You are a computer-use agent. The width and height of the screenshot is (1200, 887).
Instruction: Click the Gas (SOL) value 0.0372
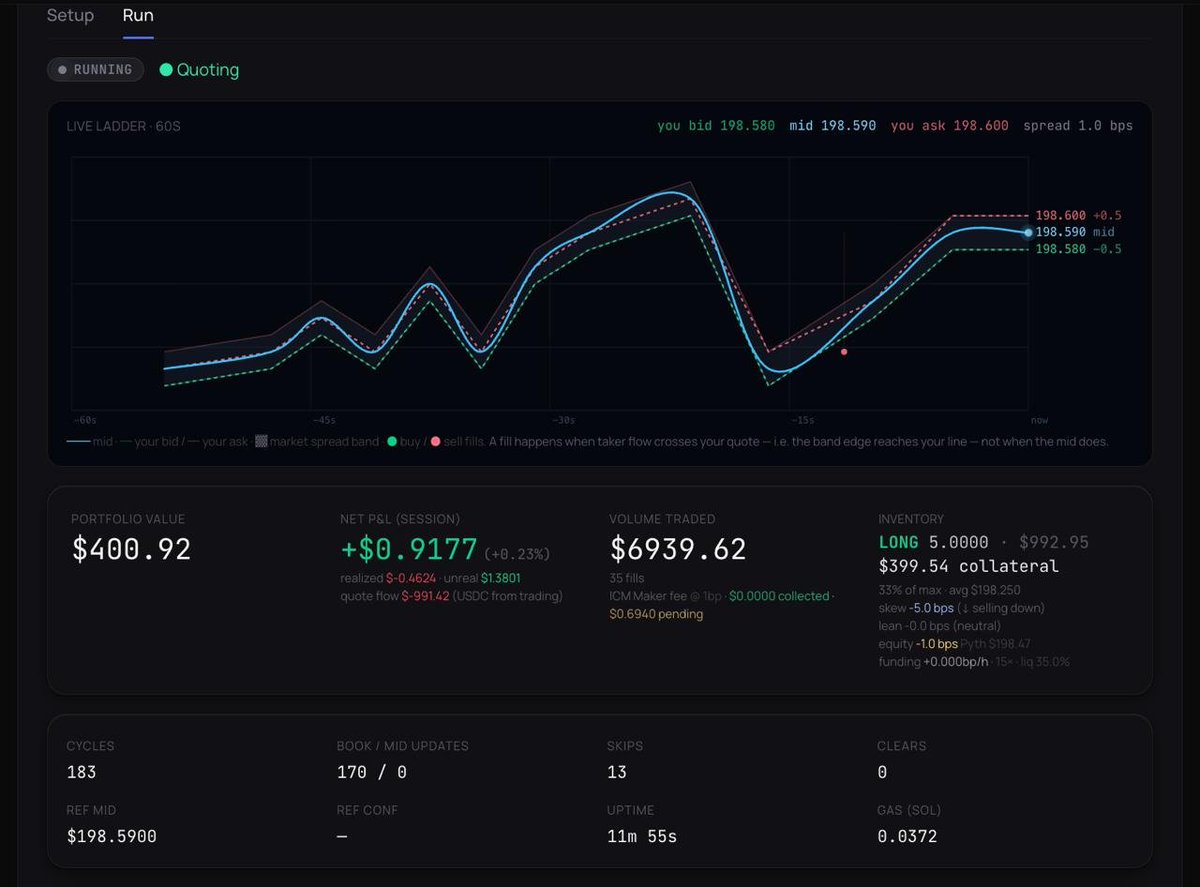click(x=907, y=836)
